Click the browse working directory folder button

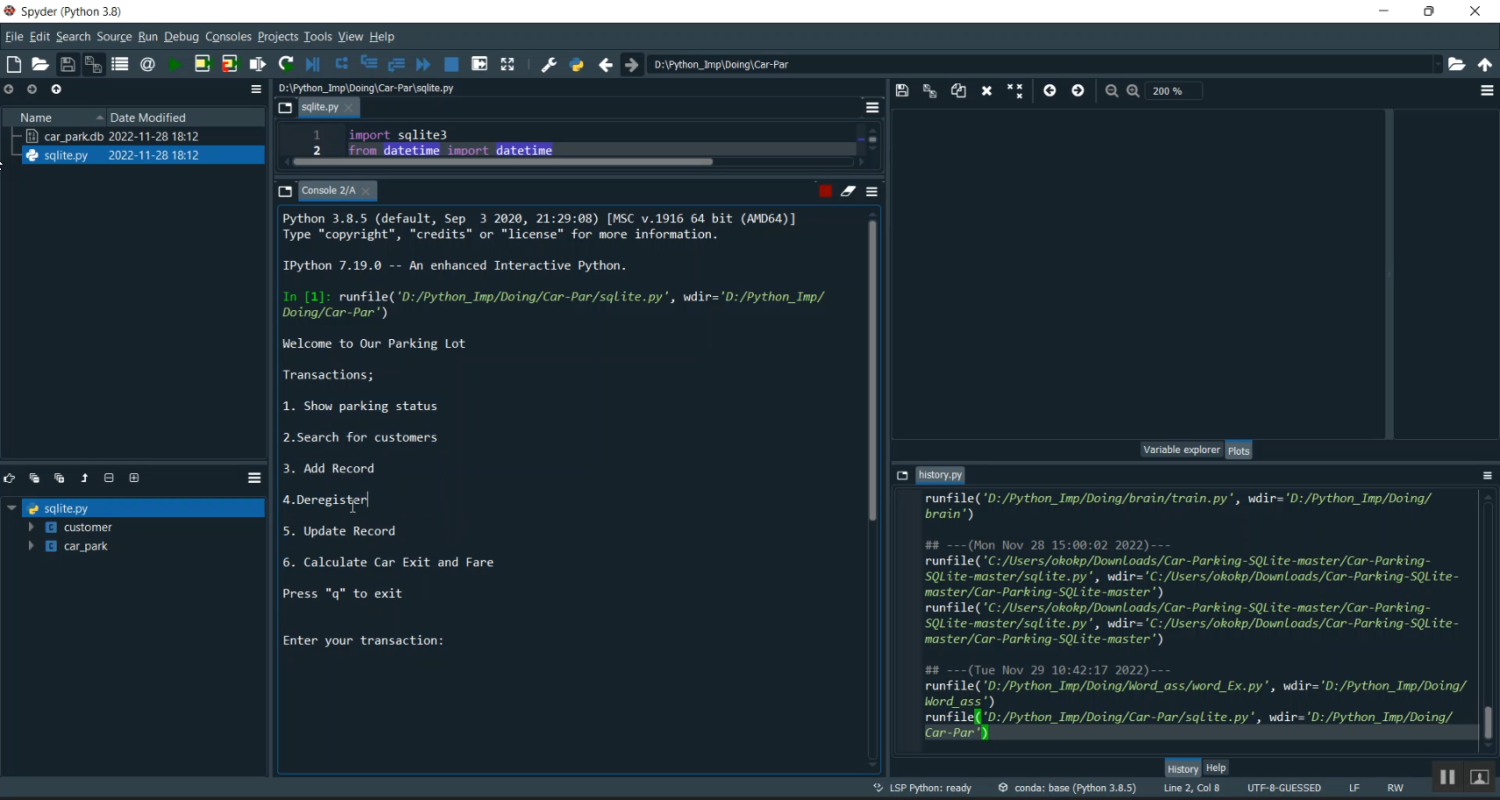click(x=1457, y=64)
